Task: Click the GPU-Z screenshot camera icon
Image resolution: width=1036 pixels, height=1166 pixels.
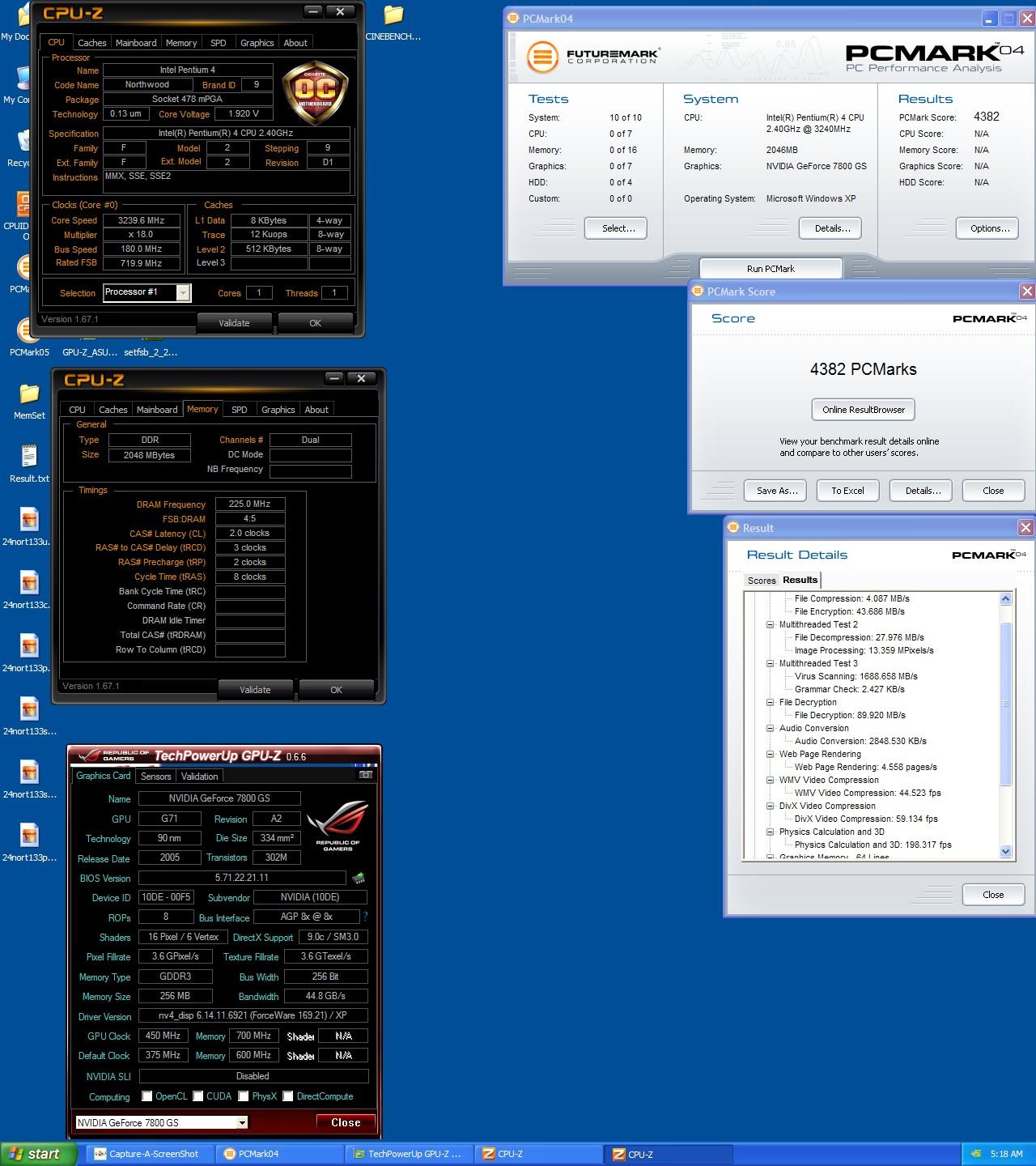Action: pos(366,775)
